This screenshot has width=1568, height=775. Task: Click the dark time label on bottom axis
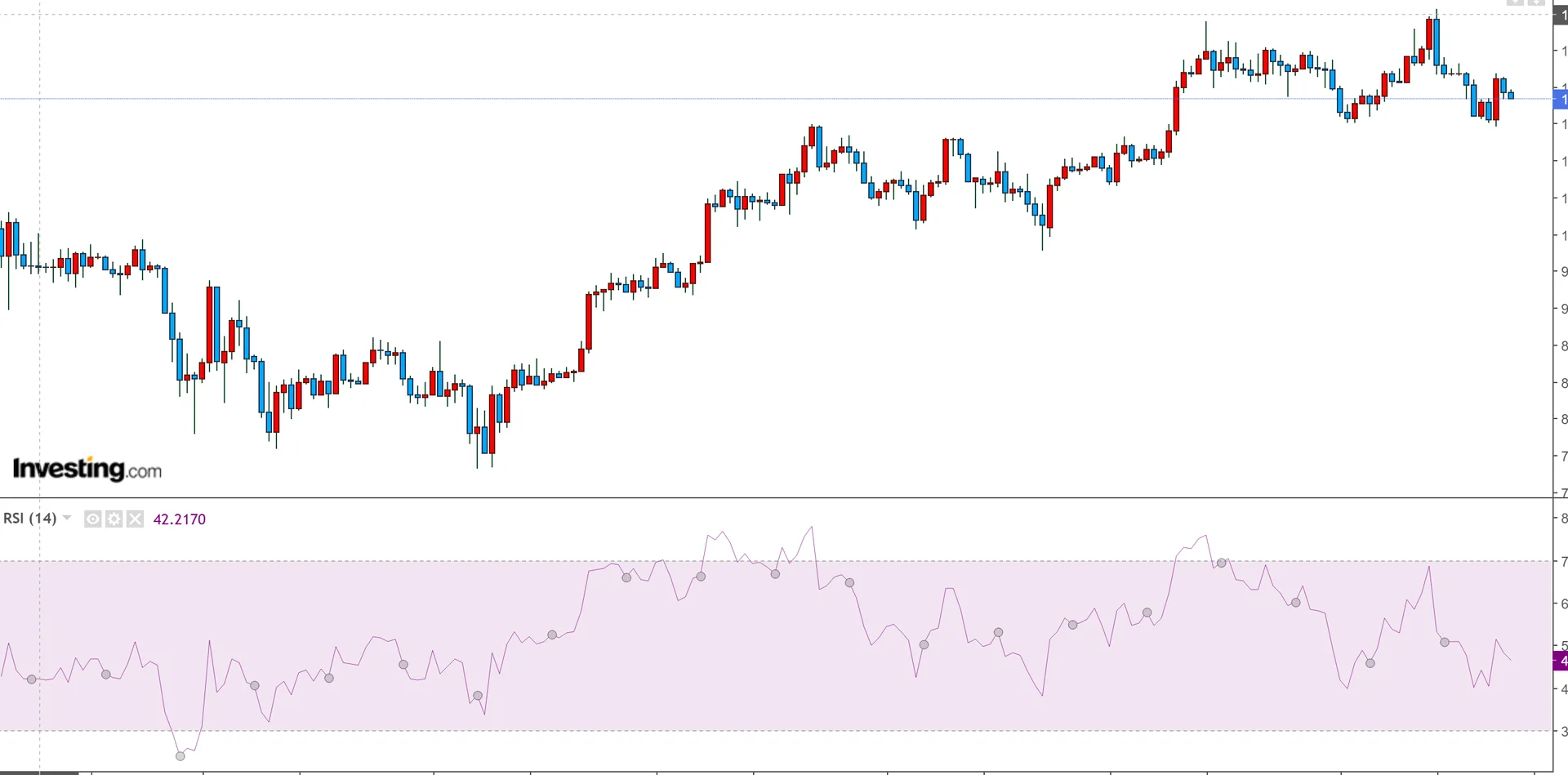click(39, 772)
